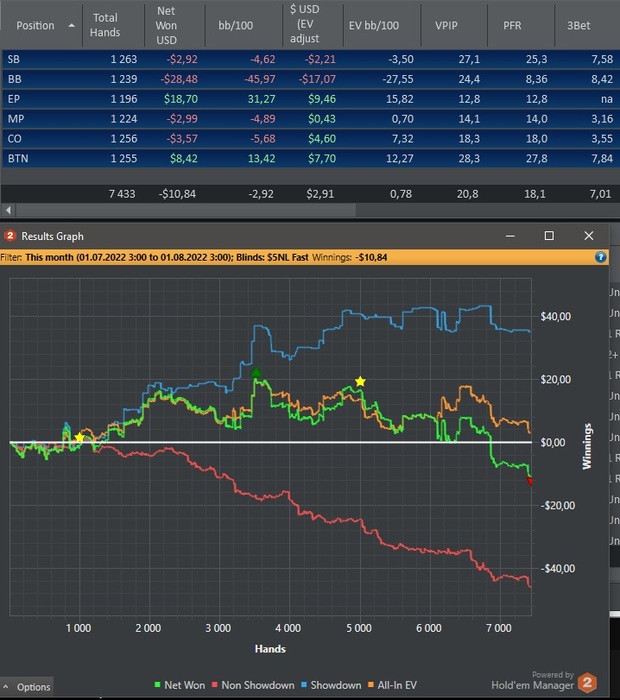The height and width of the screenshot is (700, 620).
Task: Maximize the Results Graph window
Action: click(549, 236)
